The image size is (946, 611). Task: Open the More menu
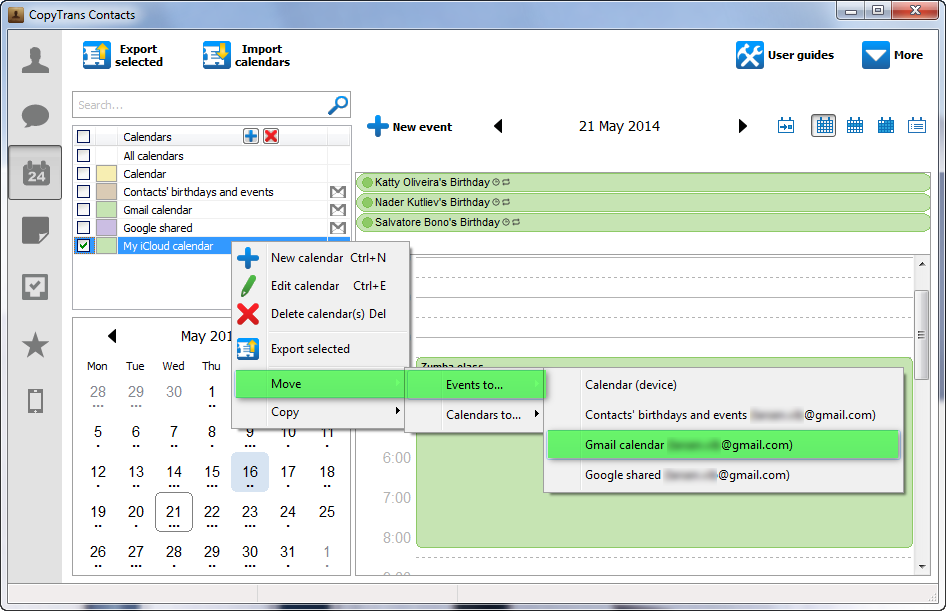892,55
